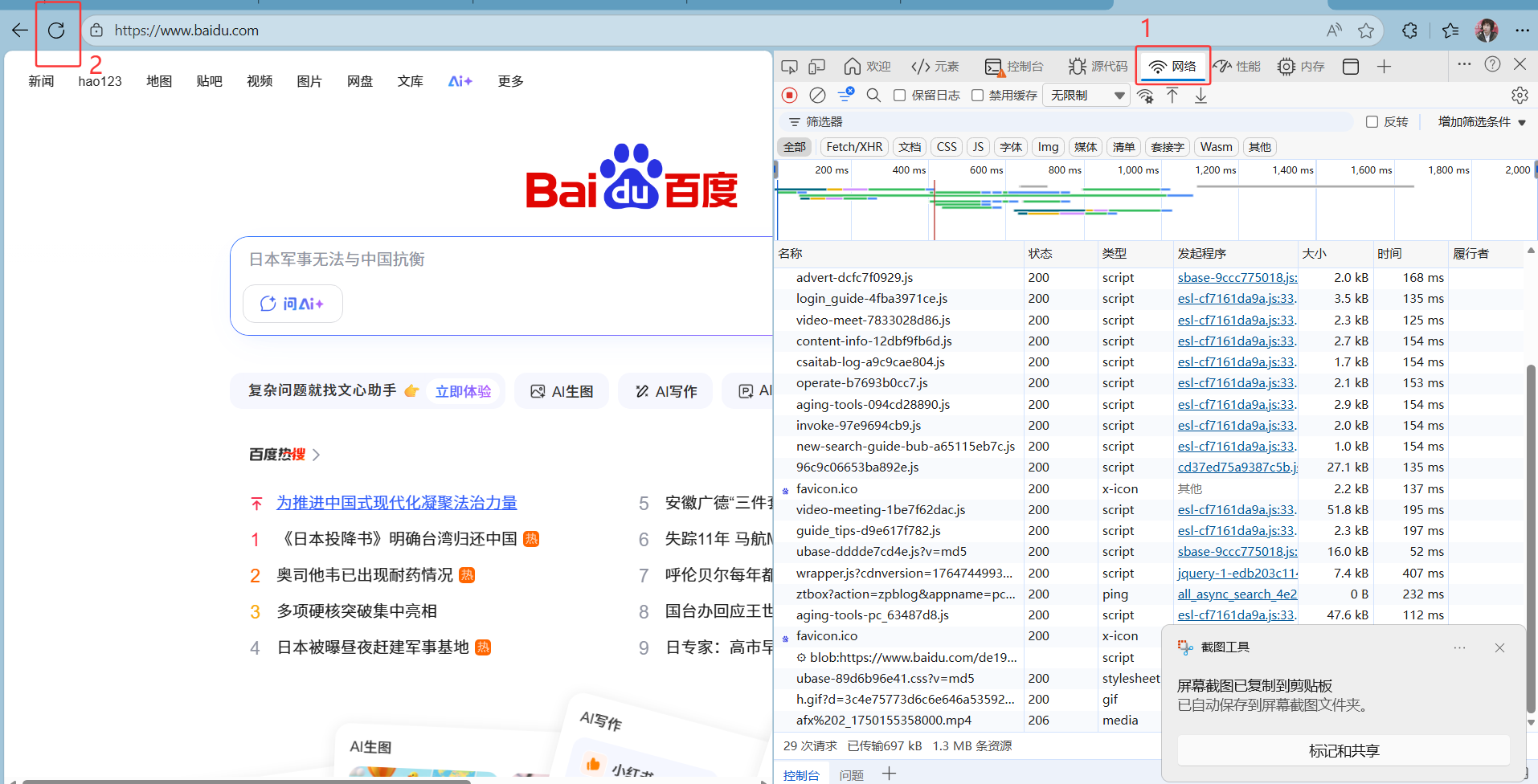
Task: Switch to the 元素 tab
Action: click(x=935, y=67)
